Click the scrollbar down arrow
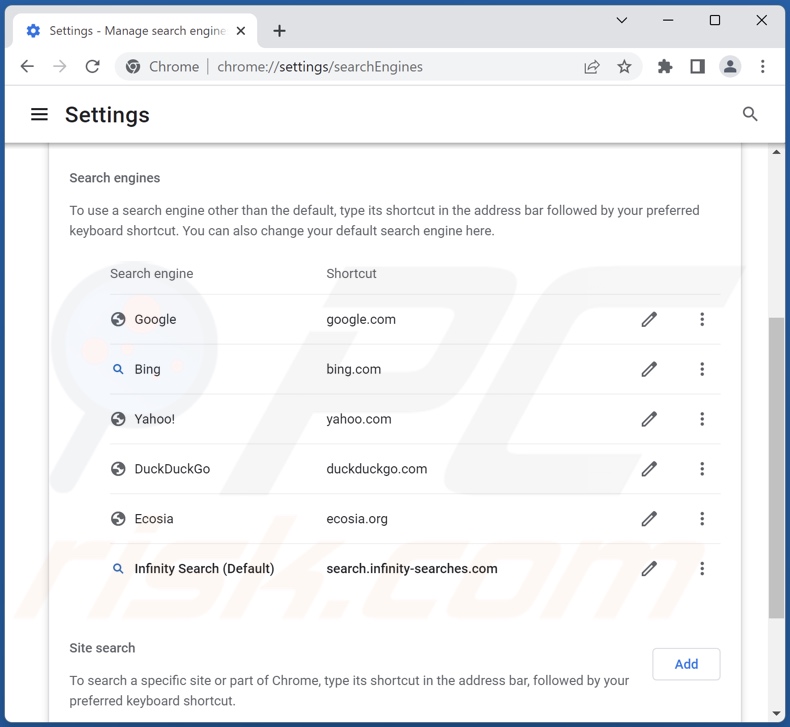The height and width of the screenshot is (727, 790). click(x=776, y=713)
